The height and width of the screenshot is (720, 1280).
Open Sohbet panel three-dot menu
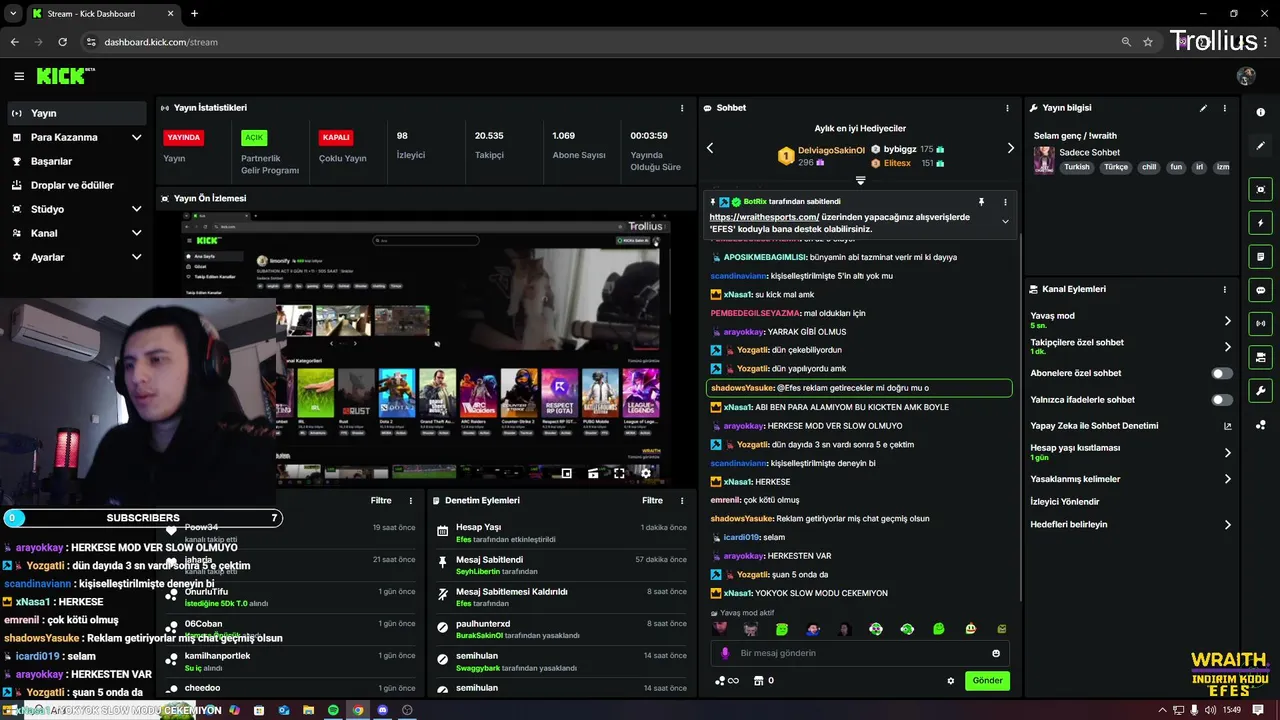pos(1007,108)
